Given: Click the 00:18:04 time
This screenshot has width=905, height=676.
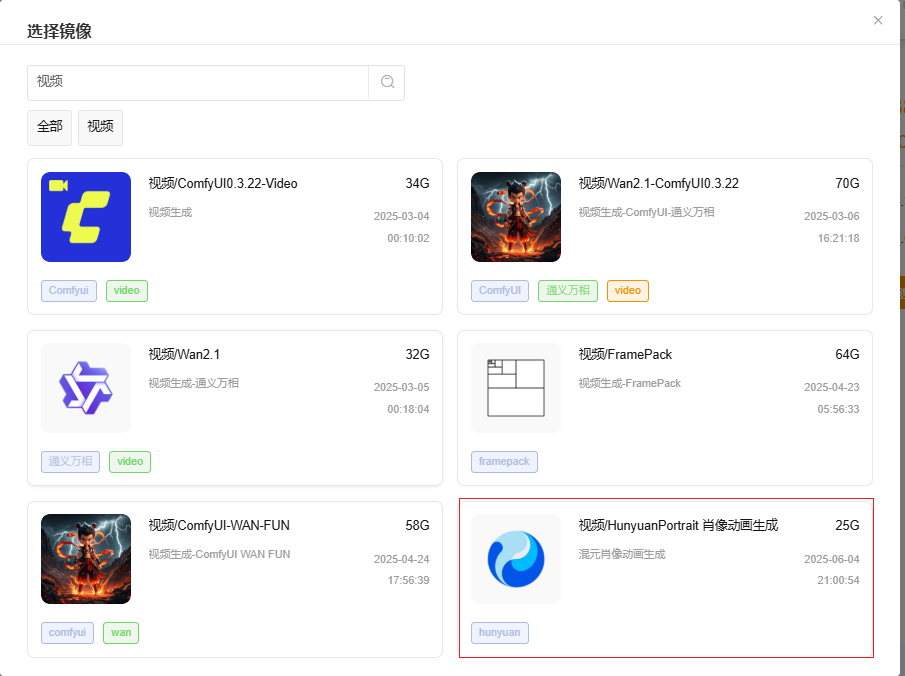Looking at the screenshot, I should 409,409.
